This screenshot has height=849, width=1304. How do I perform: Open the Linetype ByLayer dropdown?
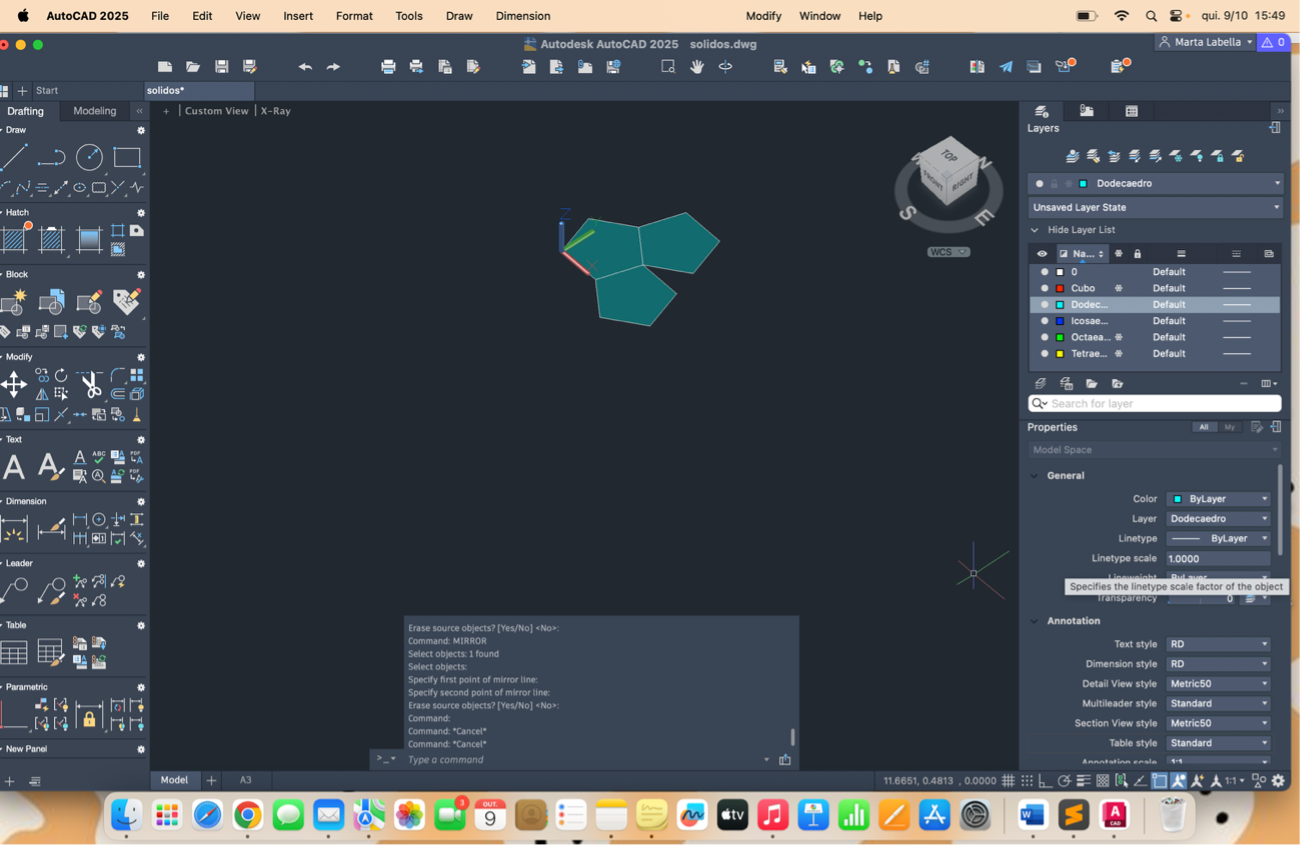pyautogui.click(x=1219, y=540)
